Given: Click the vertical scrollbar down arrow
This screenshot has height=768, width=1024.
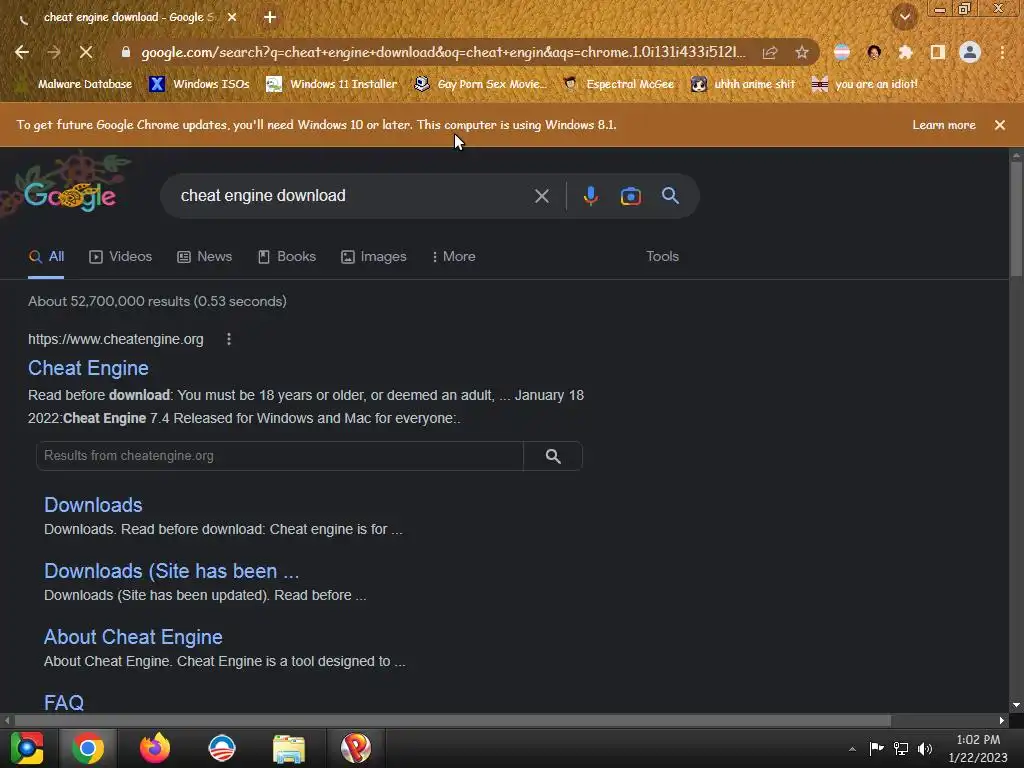Looking at the screenshot, I should coord(1016,705).
